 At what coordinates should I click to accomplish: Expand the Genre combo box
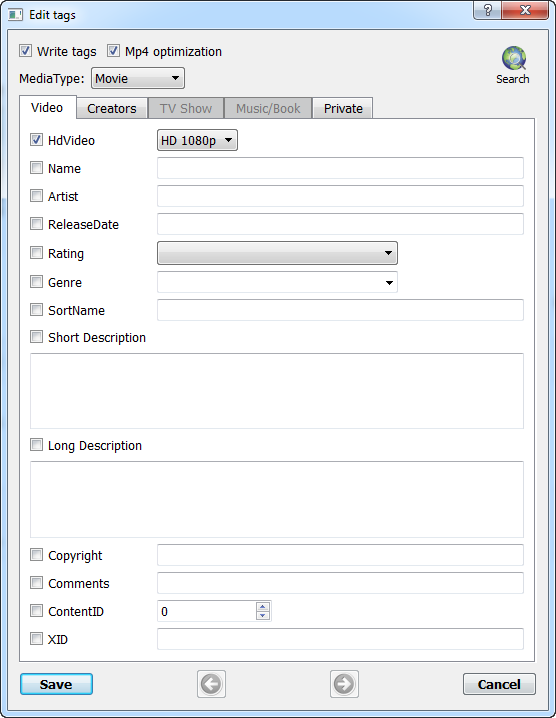tap(278, 282)
